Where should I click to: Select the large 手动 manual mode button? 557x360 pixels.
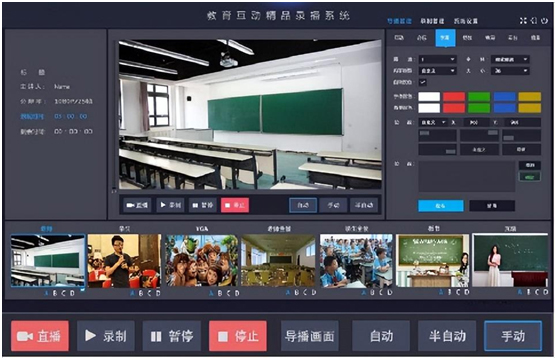point(513,336)
